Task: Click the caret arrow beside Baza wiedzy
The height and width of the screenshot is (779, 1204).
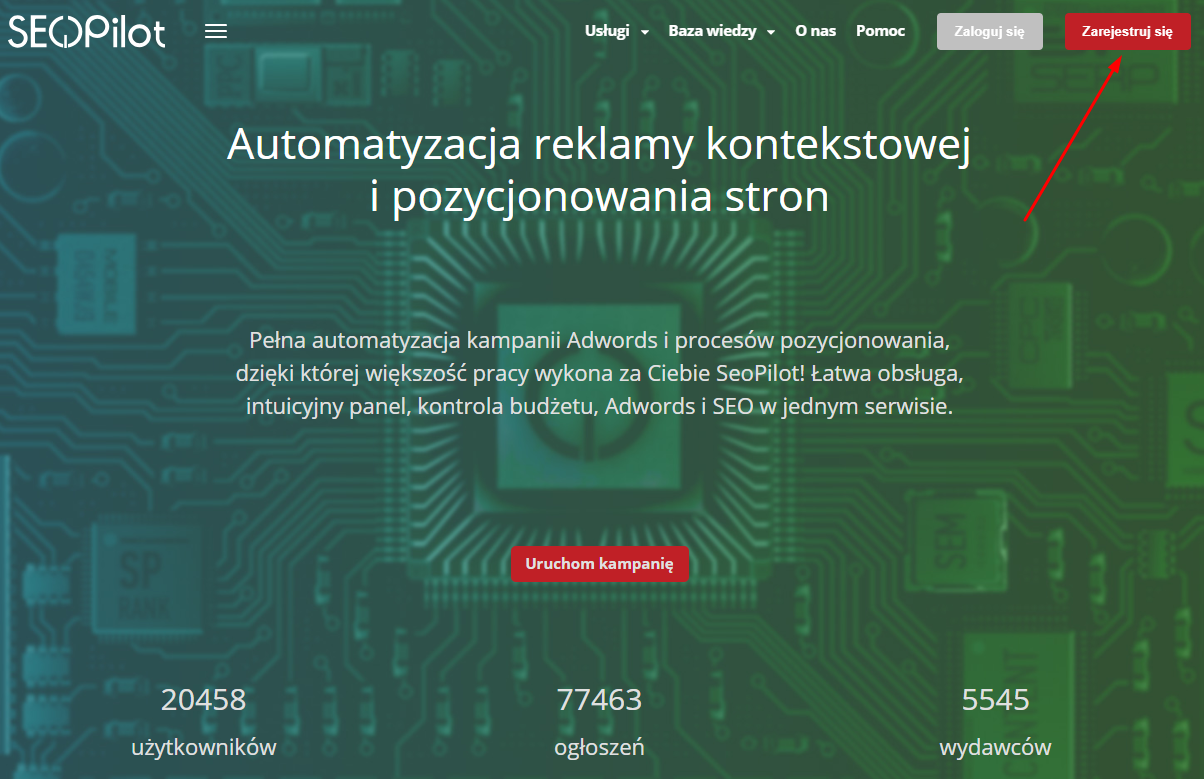Action: pyautogui.click(x=771, y=32)
